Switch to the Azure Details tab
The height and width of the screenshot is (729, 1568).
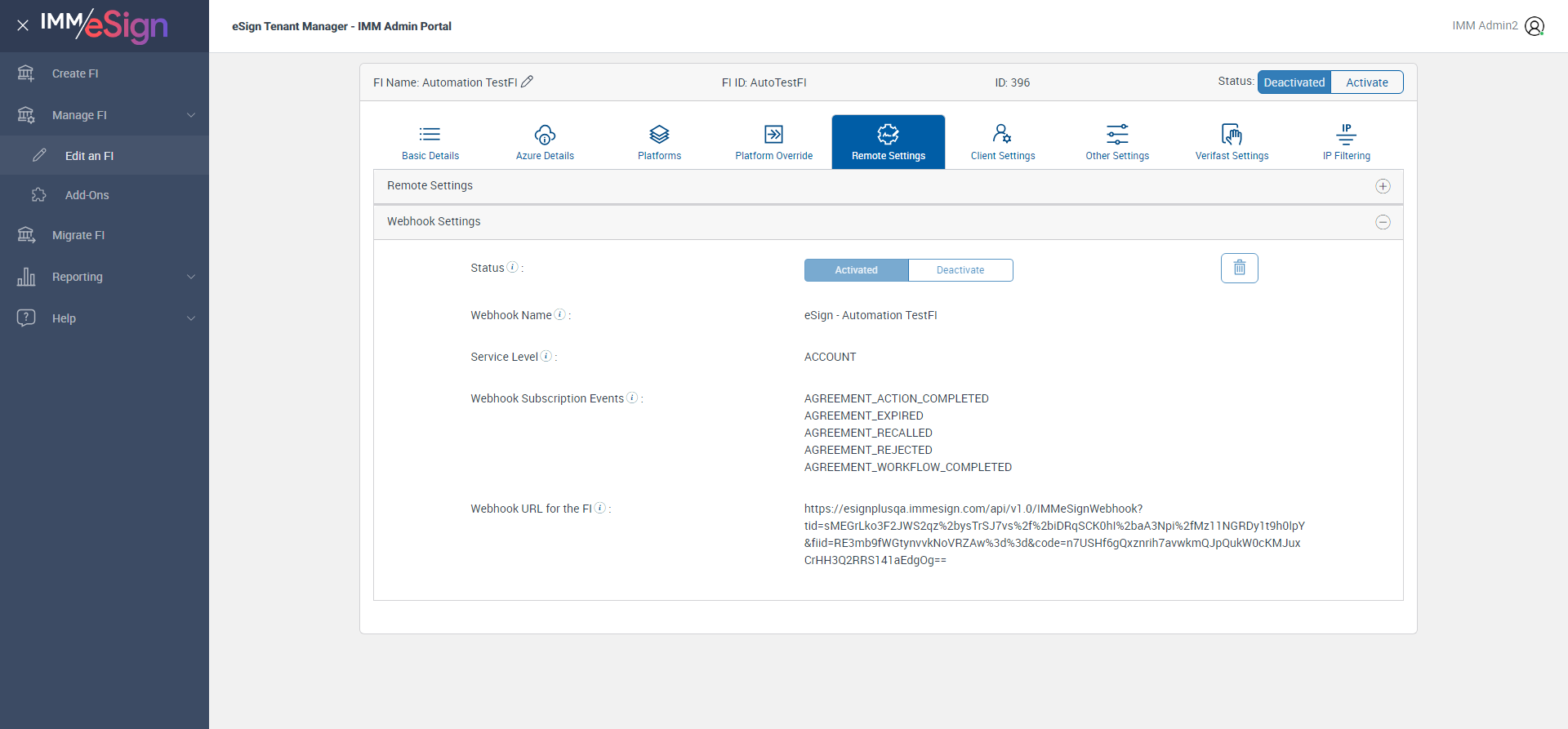(x=545, y=142)
